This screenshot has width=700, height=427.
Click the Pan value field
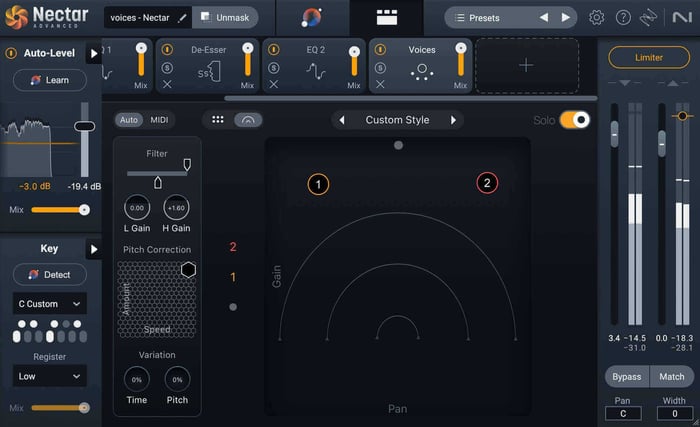point(623,414)
